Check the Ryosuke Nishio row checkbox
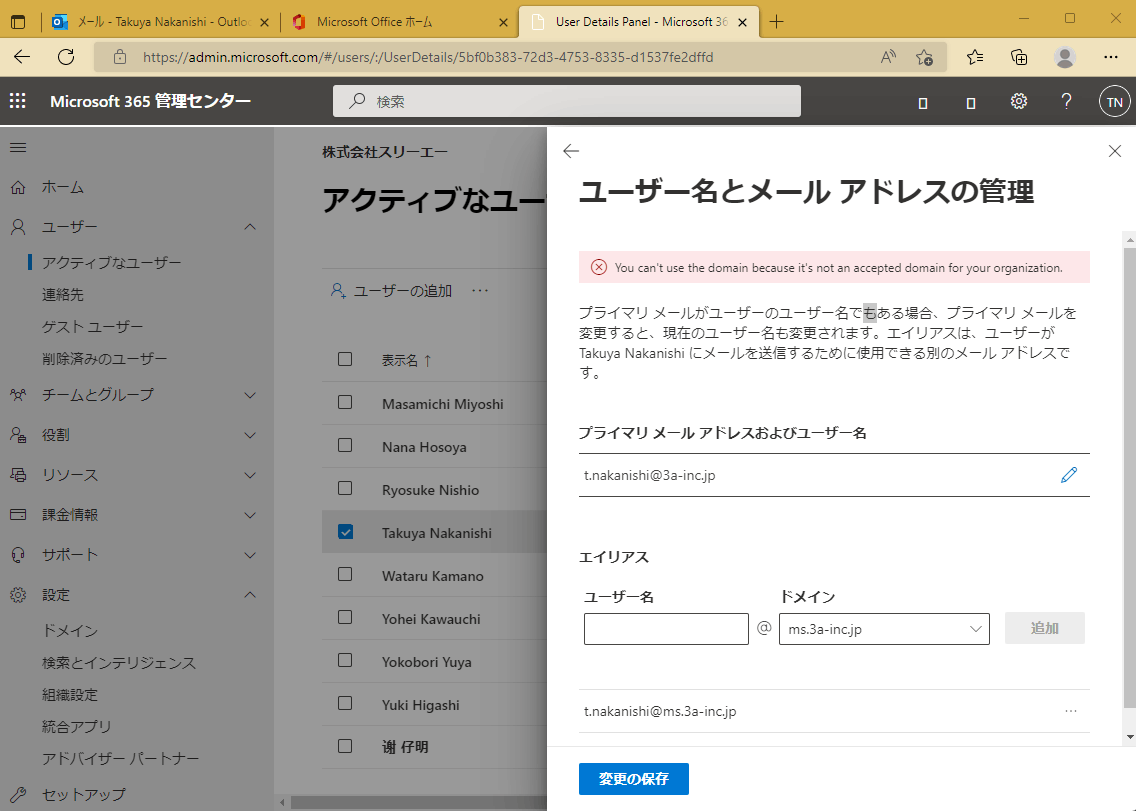Viewport: 1136px width, 811px height. [x=345, y=488]
